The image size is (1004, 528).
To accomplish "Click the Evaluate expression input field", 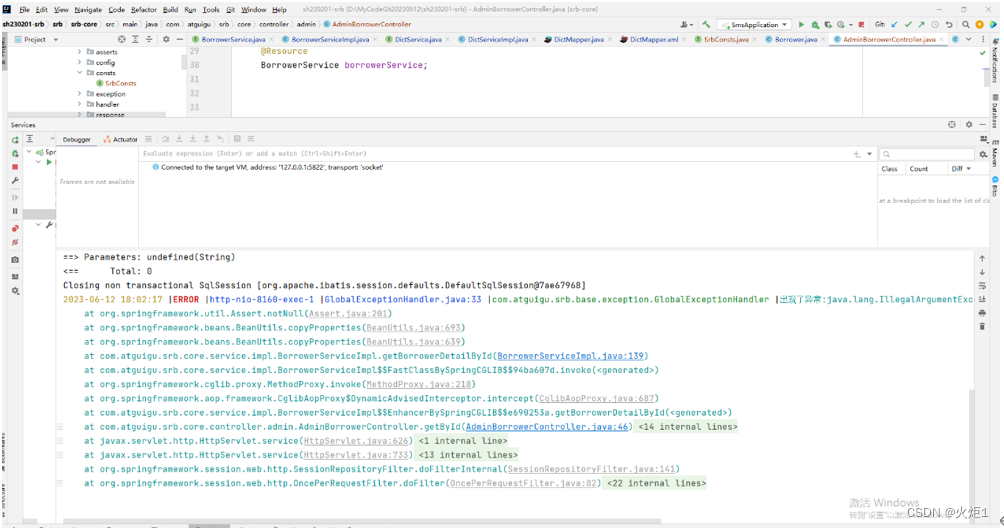I will (x=493, y=154).
